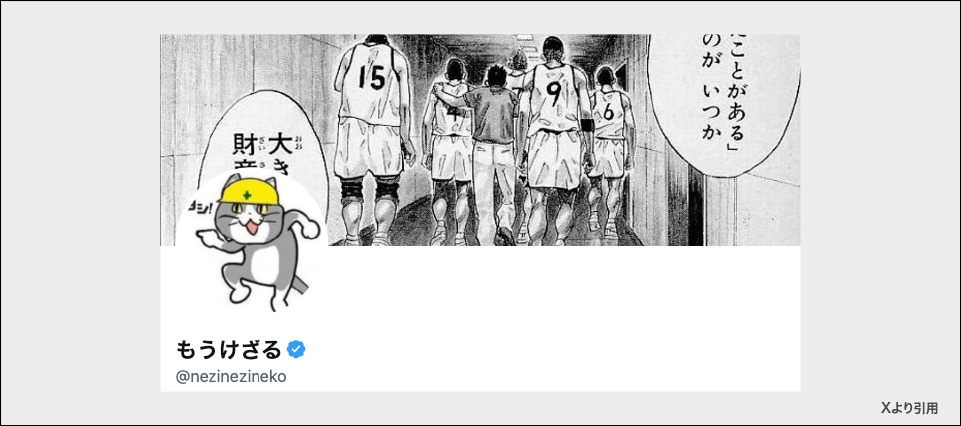Click the cat's open pink mouth
961x426 pixels.
(253, 229)
